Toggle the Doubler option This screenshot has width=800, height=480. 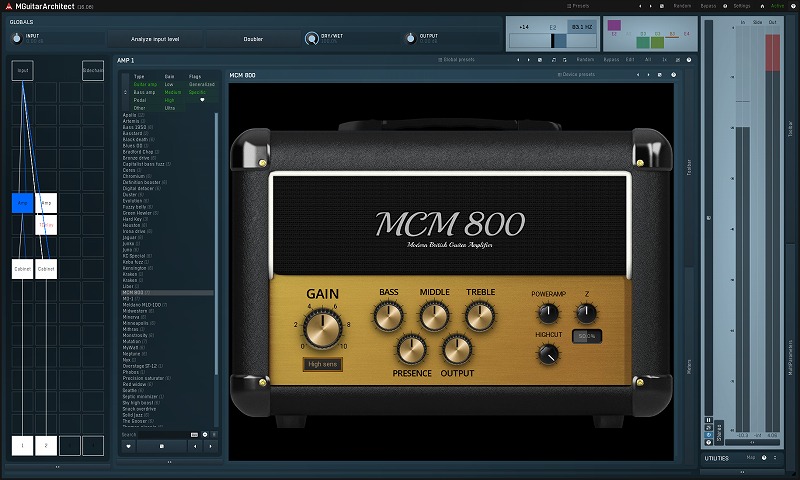[253, 39]
